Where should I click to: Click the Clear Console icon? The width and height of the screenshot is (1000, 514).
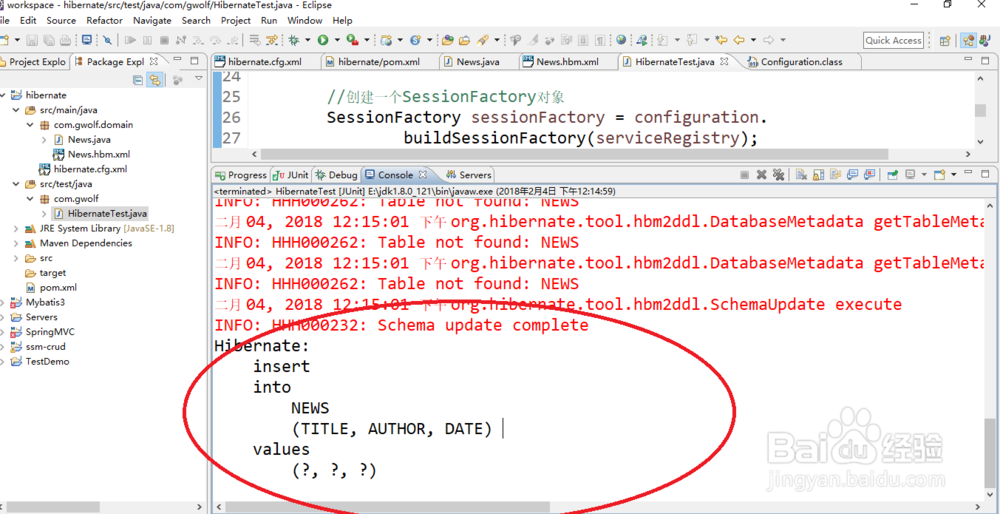[x=801, y=175]
